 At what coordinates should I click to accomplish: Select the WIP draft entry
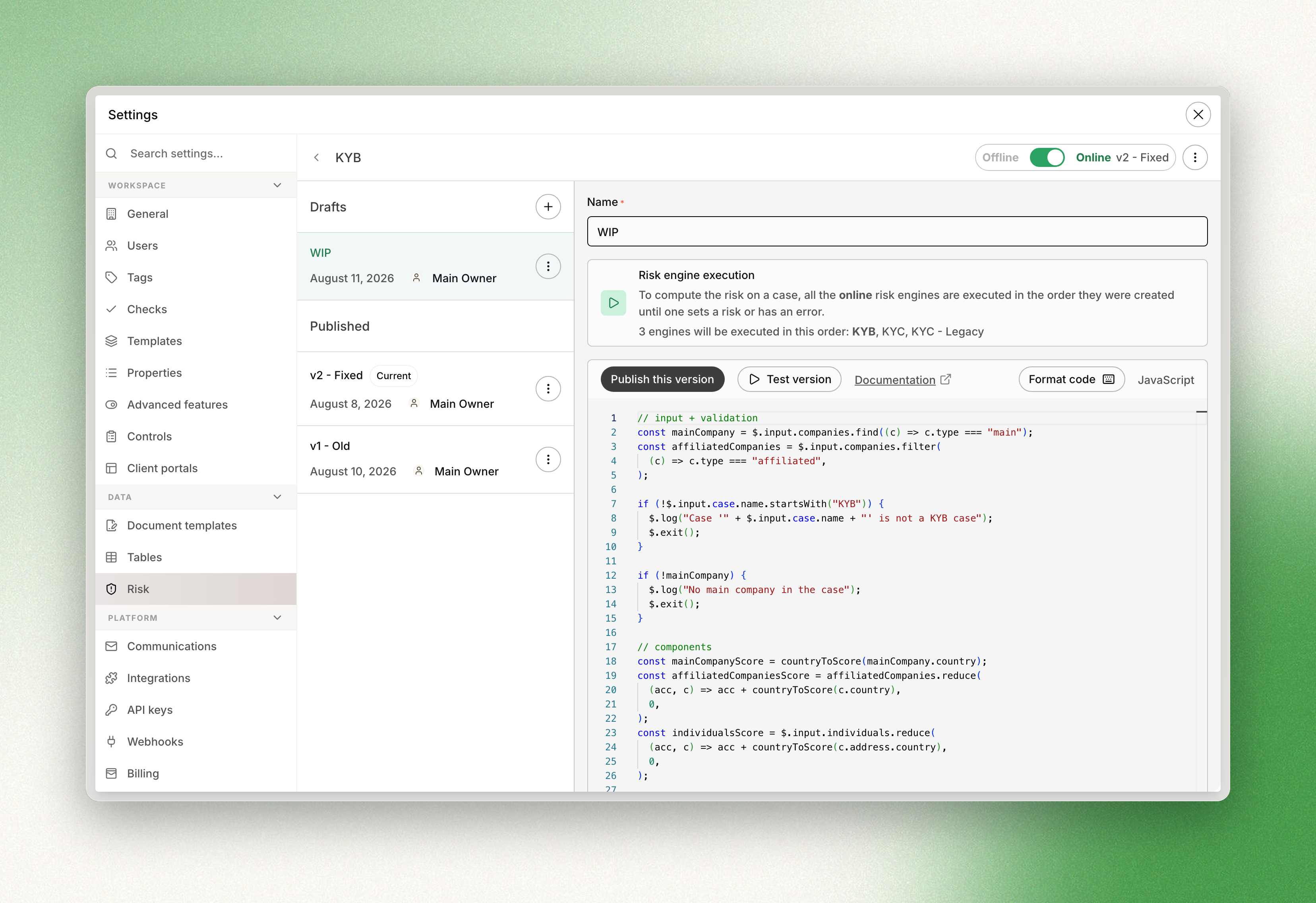click(x=435, y=266)
